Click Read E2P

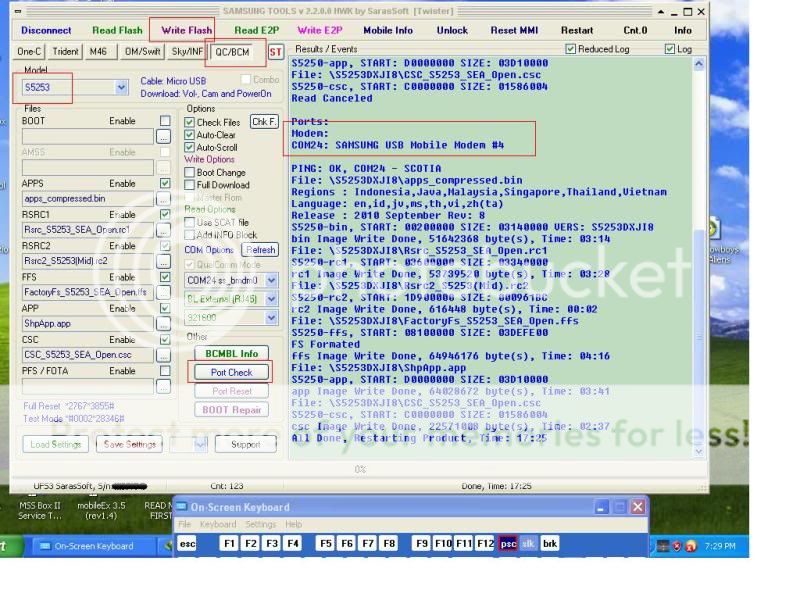pyautogui.click(x=257, y=31)
